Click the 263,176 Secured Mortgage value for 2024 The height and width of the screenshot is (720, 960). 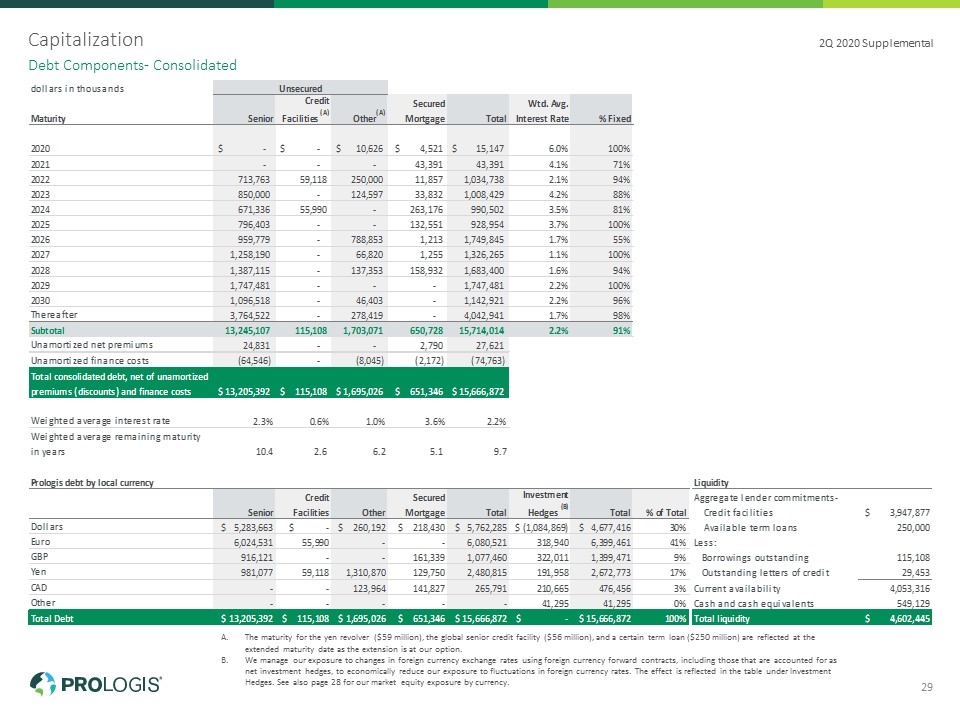point(426,209)
